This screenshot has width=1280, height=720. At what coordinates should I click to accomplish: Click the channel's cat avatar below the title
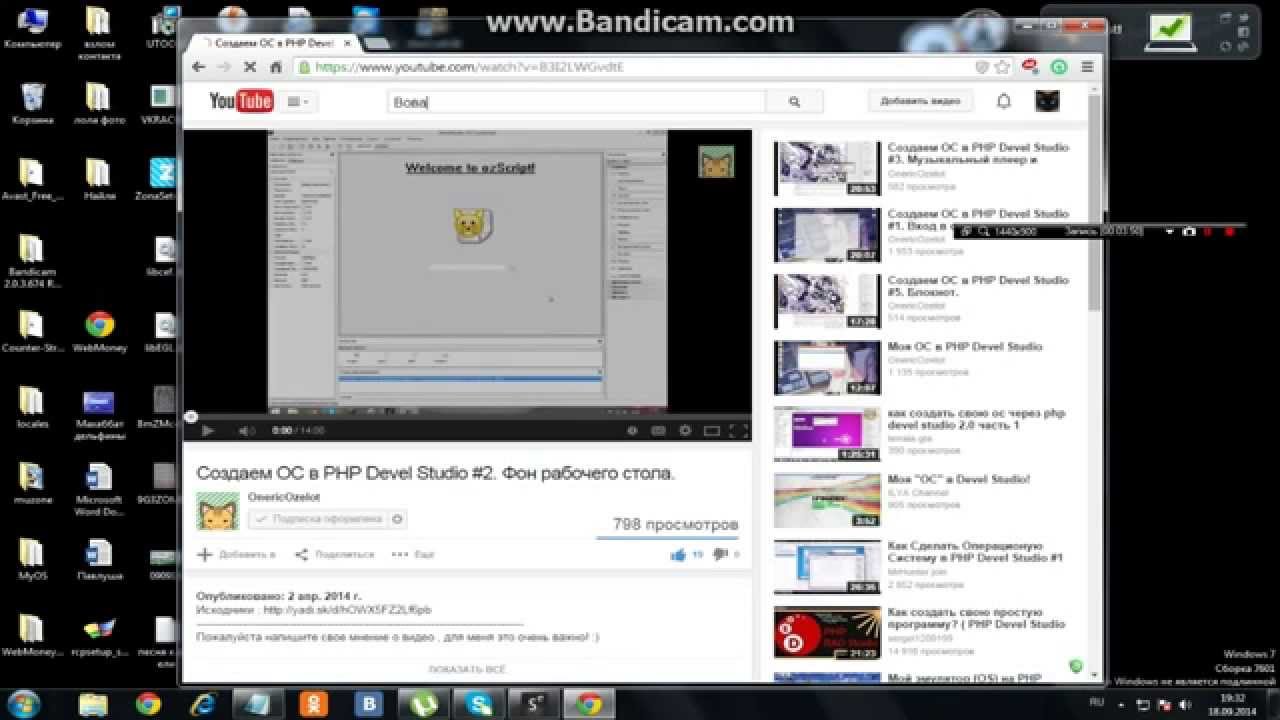tap(217, 511)
